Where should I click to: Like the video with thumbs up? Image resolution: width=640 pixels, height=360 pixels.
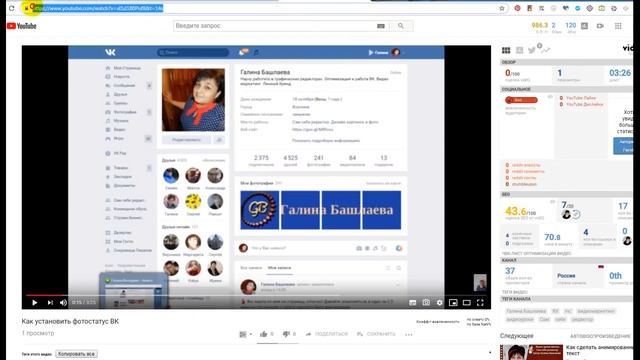[x=263, y=334]
